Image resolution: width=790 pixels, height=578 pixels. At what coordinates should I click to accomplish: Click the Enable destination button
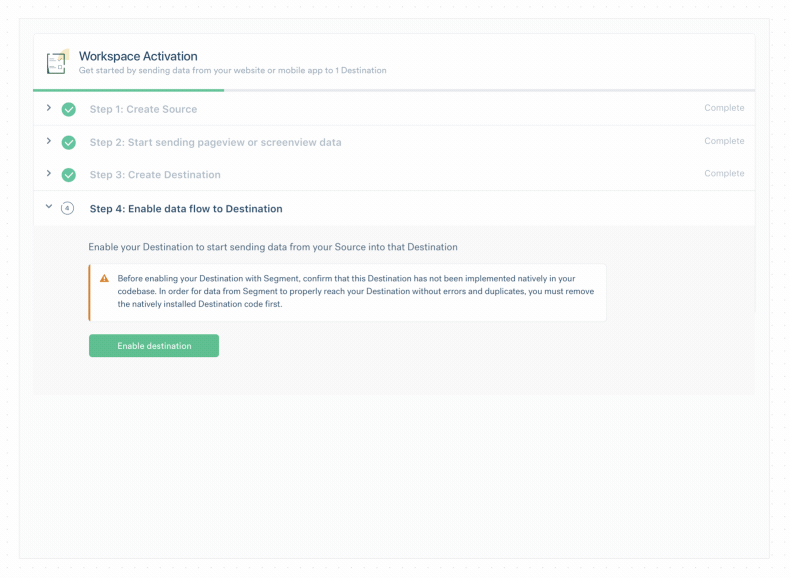[154, 346]
